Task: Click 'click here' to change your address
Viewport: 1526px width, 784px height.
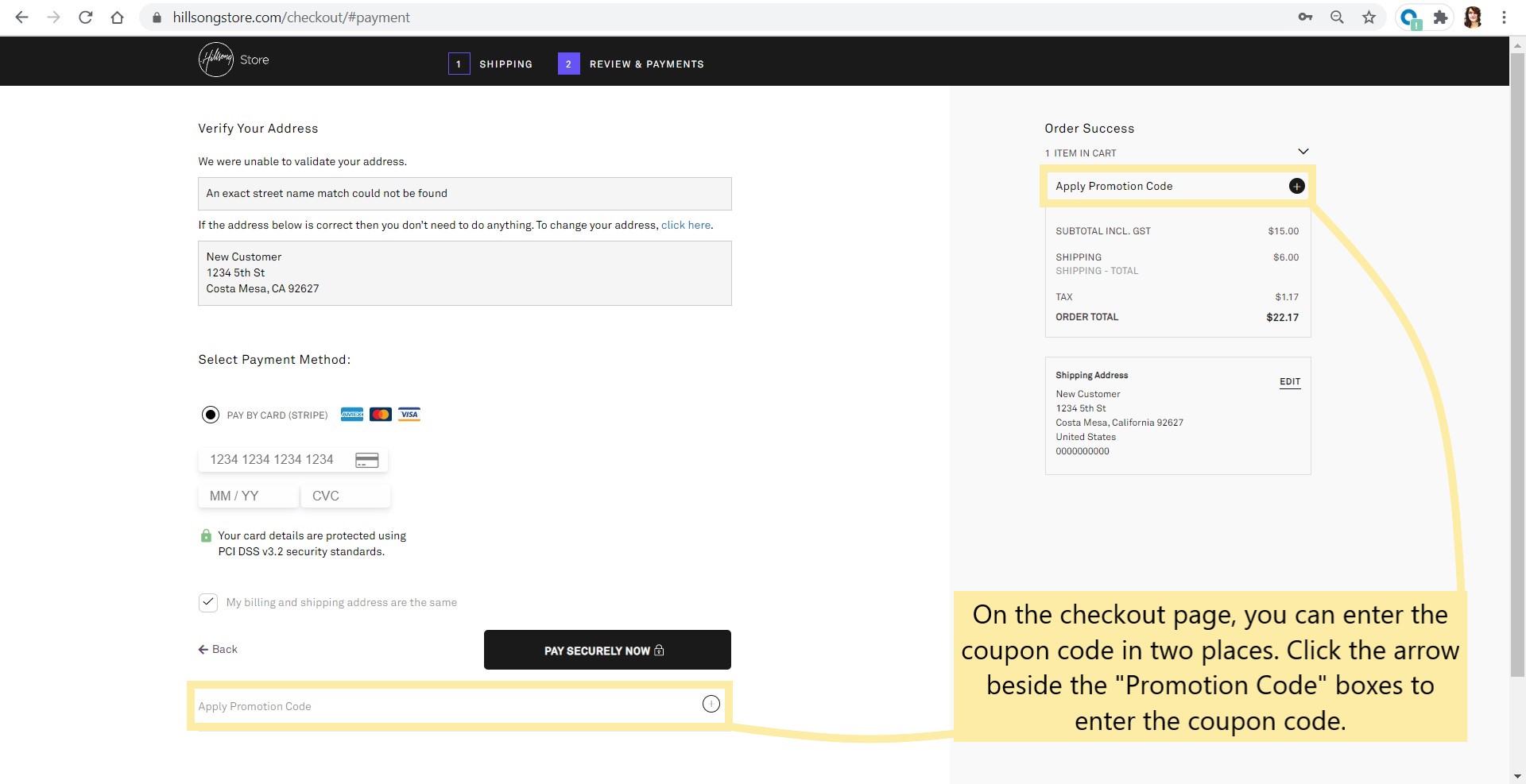Action: [686, 225]
